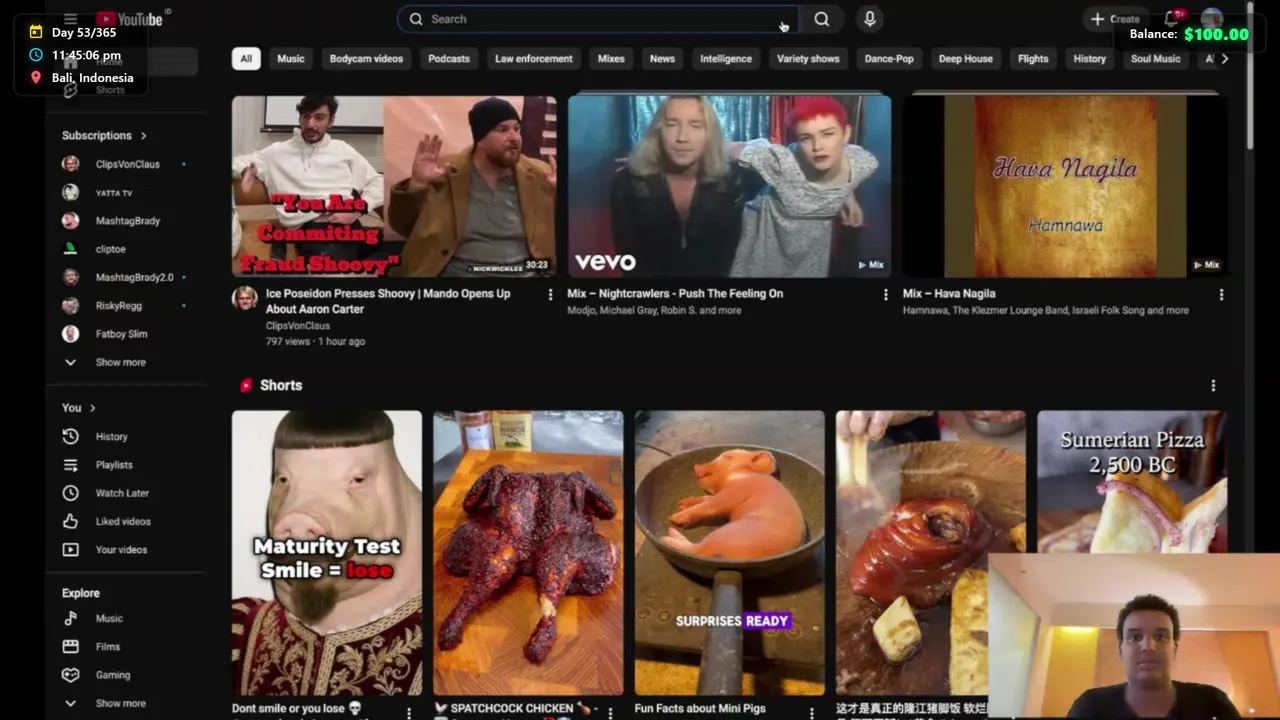Click the search magnifier button
This screenshot has height=720, width=1280.
(x=821, y=19)
